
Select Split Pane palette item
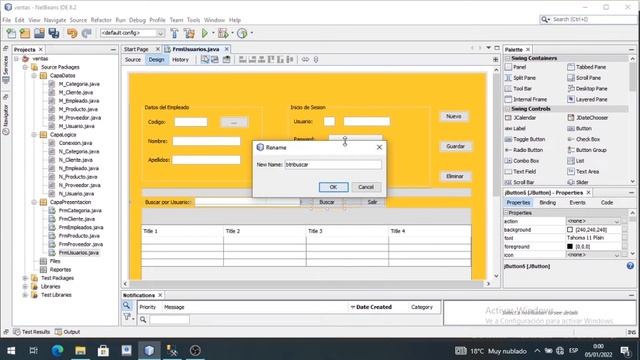coord(520,78)
